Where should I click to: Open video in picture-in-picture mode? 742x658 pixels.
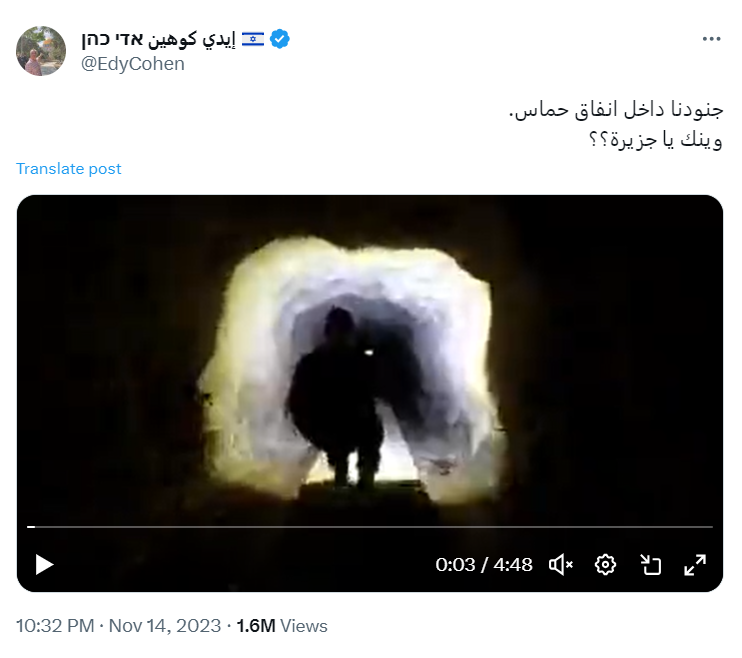coord(651,565)
